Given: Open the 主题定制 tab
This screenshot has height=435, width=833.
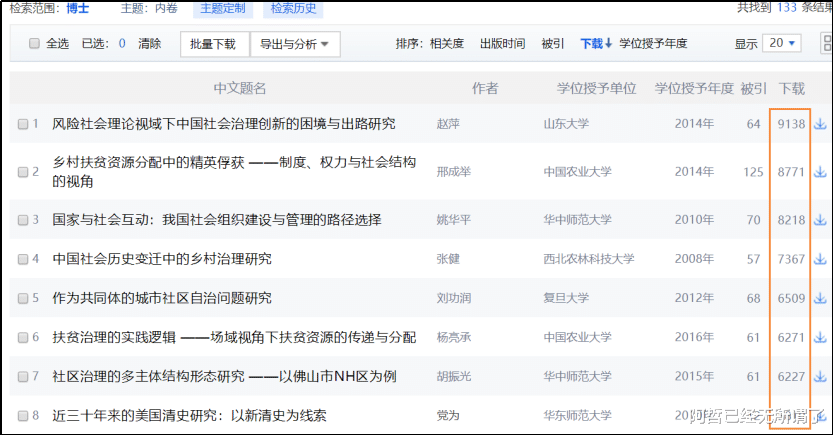Looking at the screenshot, I should click(223, 8).
